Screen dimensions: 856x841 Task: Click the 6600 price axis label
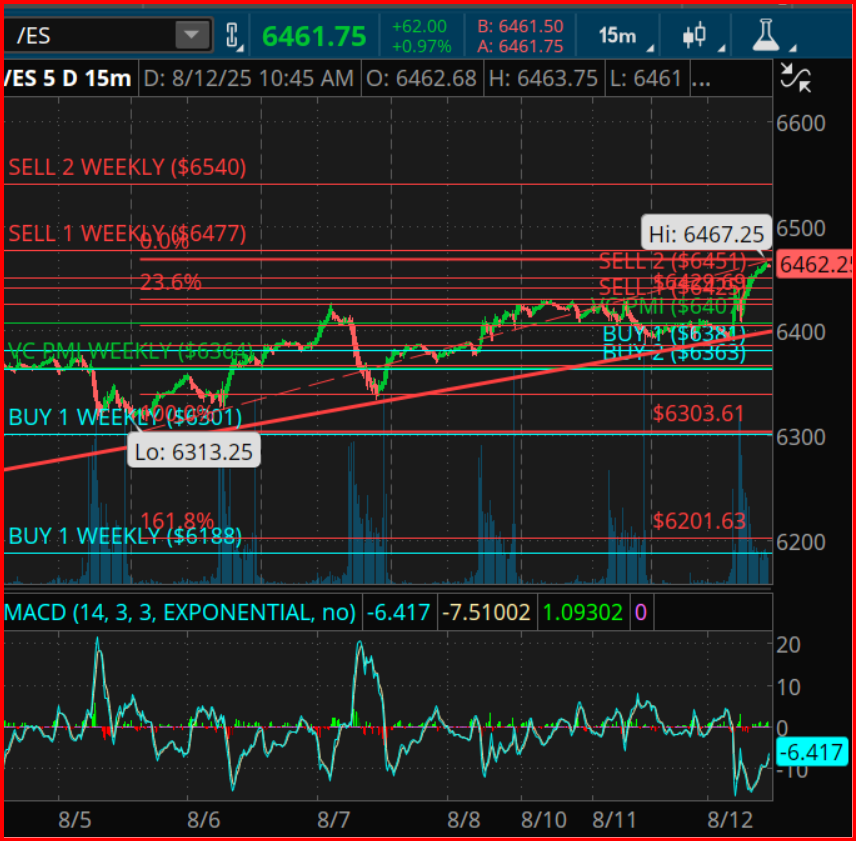click(800, 123)
